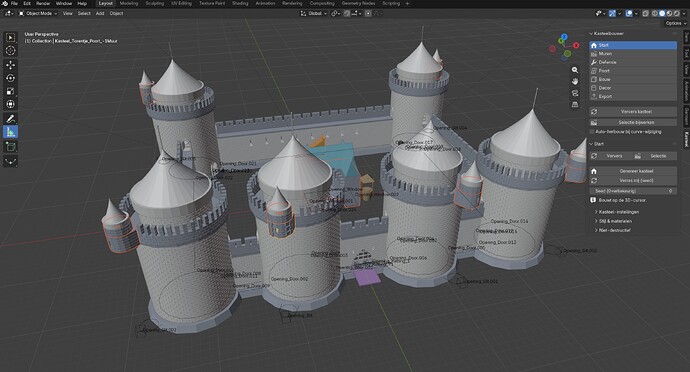This screenshot has height=372, width=690.
Task: Switch to Geometry Nodes workspace tab
Action: [x=358, y=4]
